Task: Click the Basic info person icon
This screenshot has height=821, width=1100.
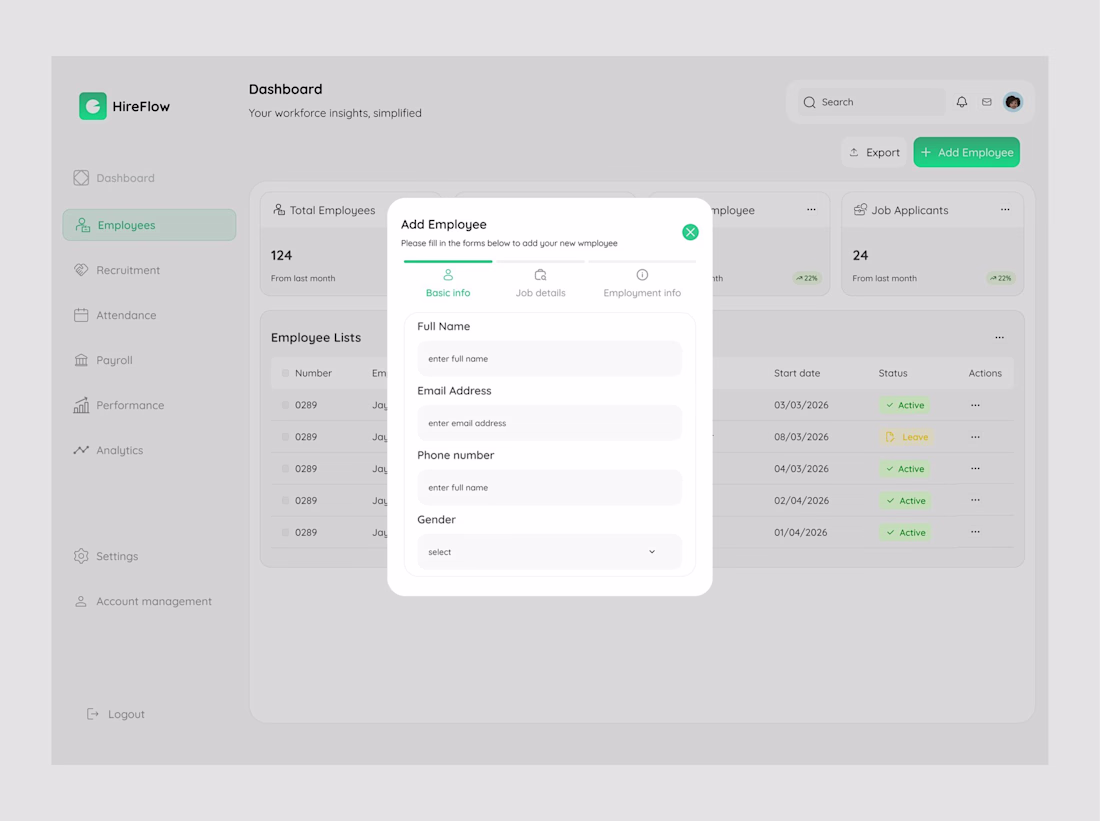Action: point(448,275)
